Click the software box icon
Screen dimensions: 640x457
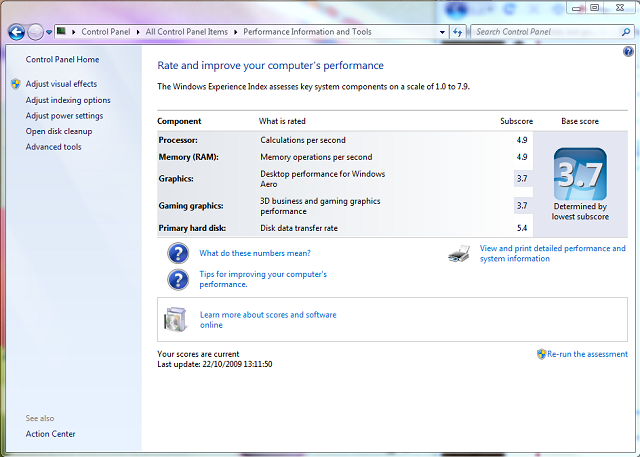[x=176, y=319]
